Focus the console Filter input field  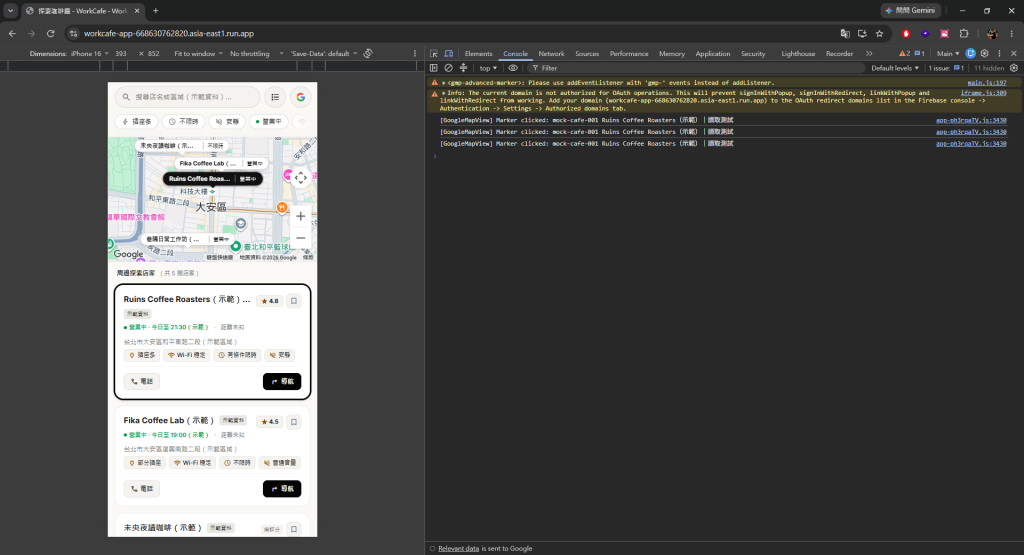(x=696, y=68)
